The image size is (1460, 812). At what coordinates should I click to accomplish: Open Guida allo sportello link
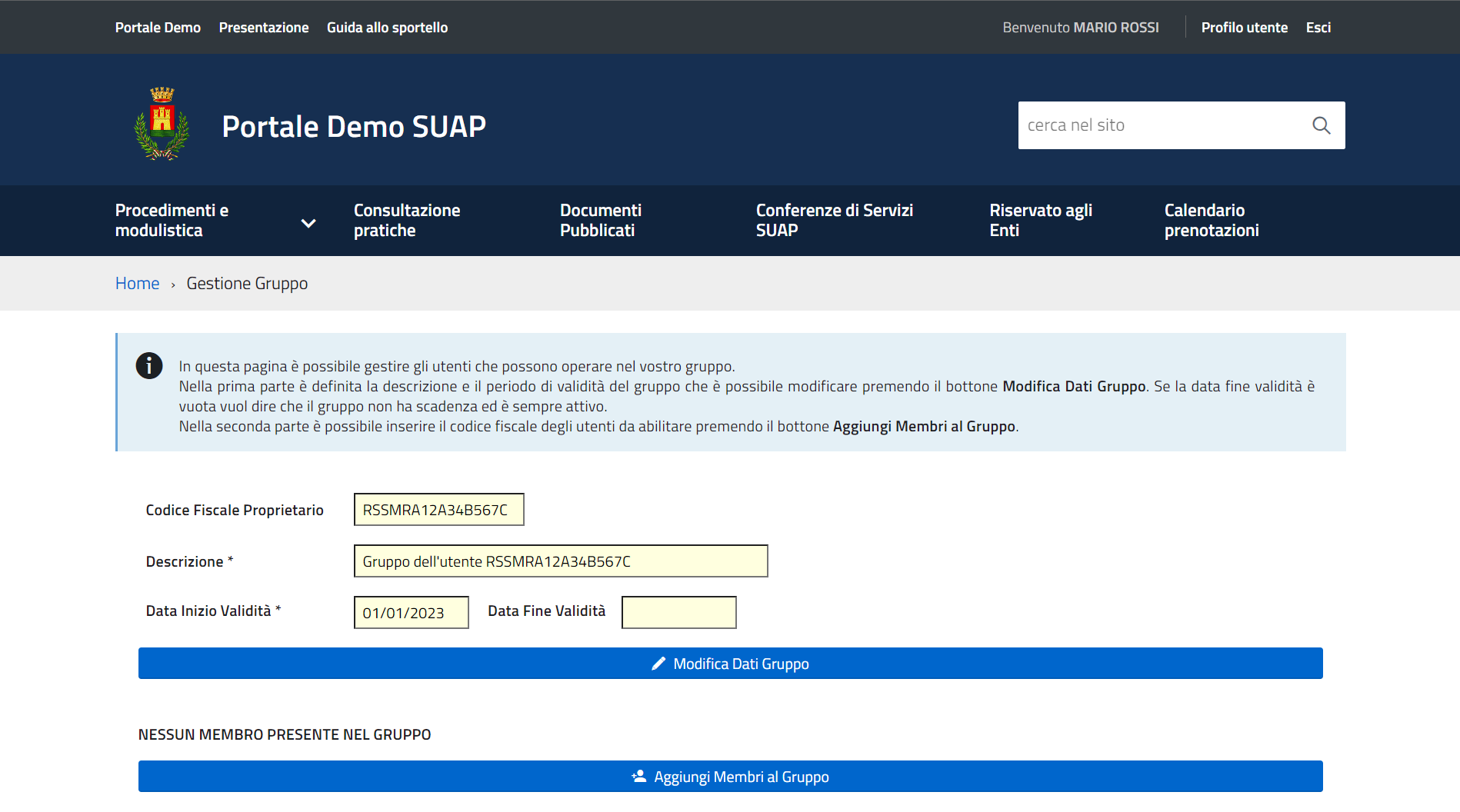(x=387, y=28)
